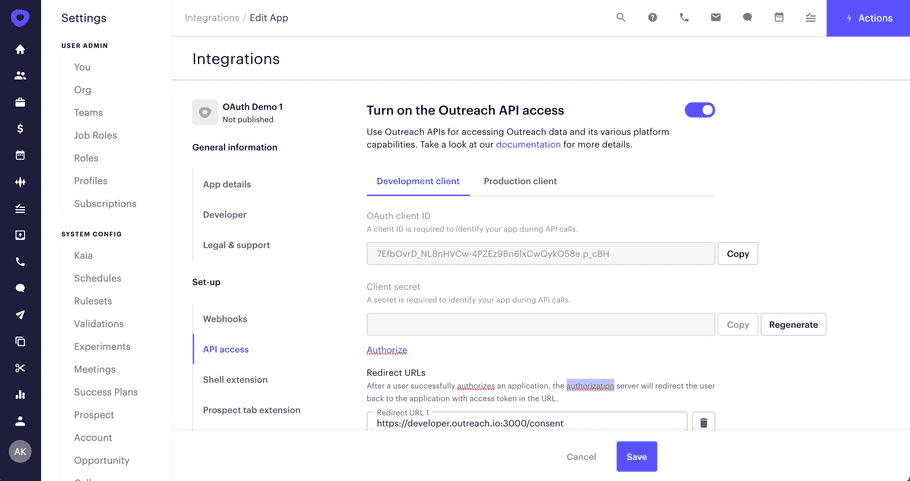Click the Client secret field

click(540, 324)
